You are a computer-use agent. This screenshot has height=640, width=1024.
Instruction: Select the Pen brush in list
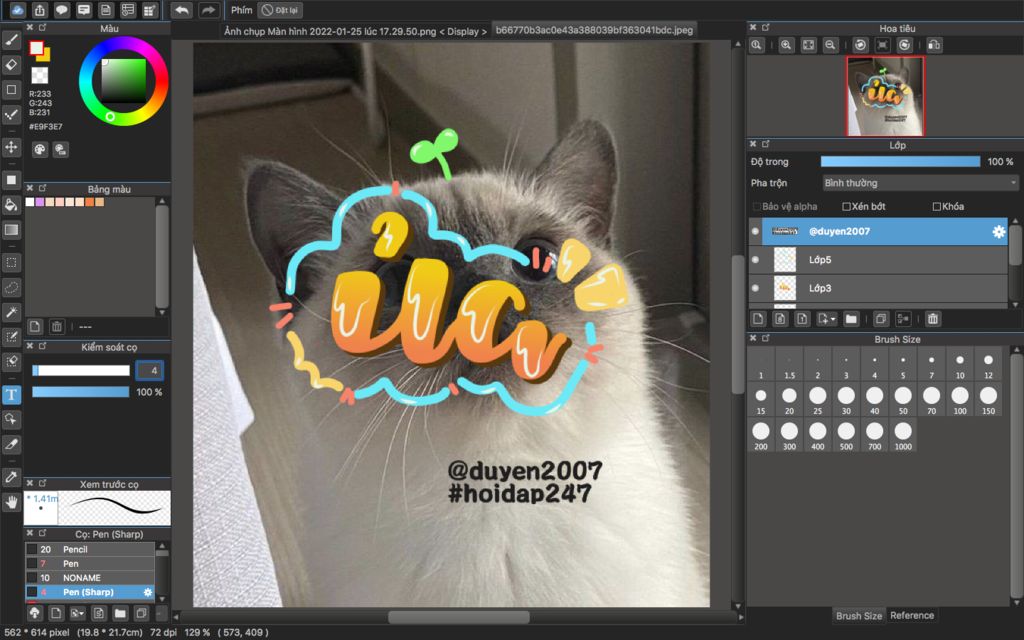pyautogui.click(x=90, y=564)
